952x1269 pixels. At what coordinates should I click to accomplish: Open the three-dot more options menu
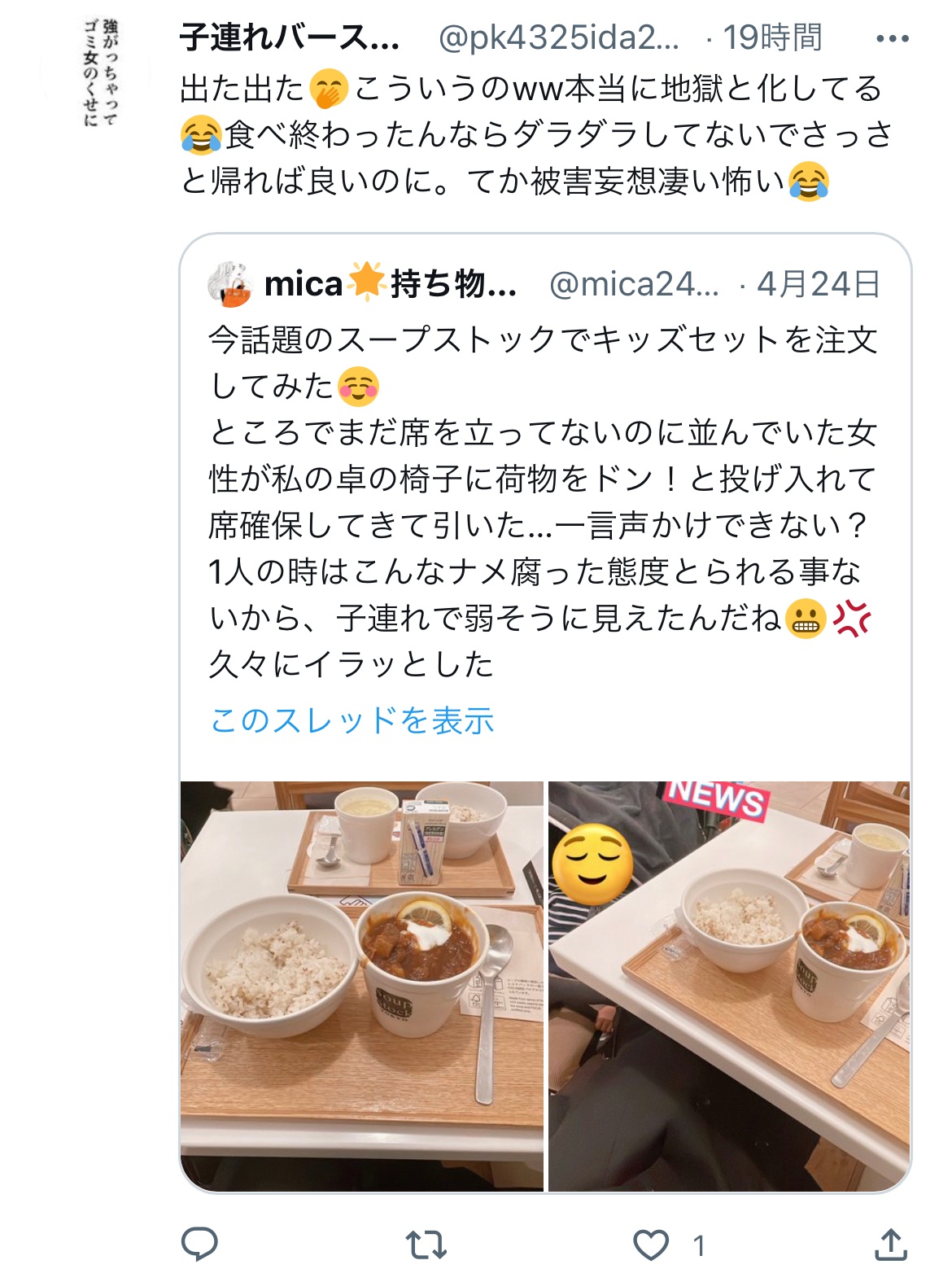892,38
